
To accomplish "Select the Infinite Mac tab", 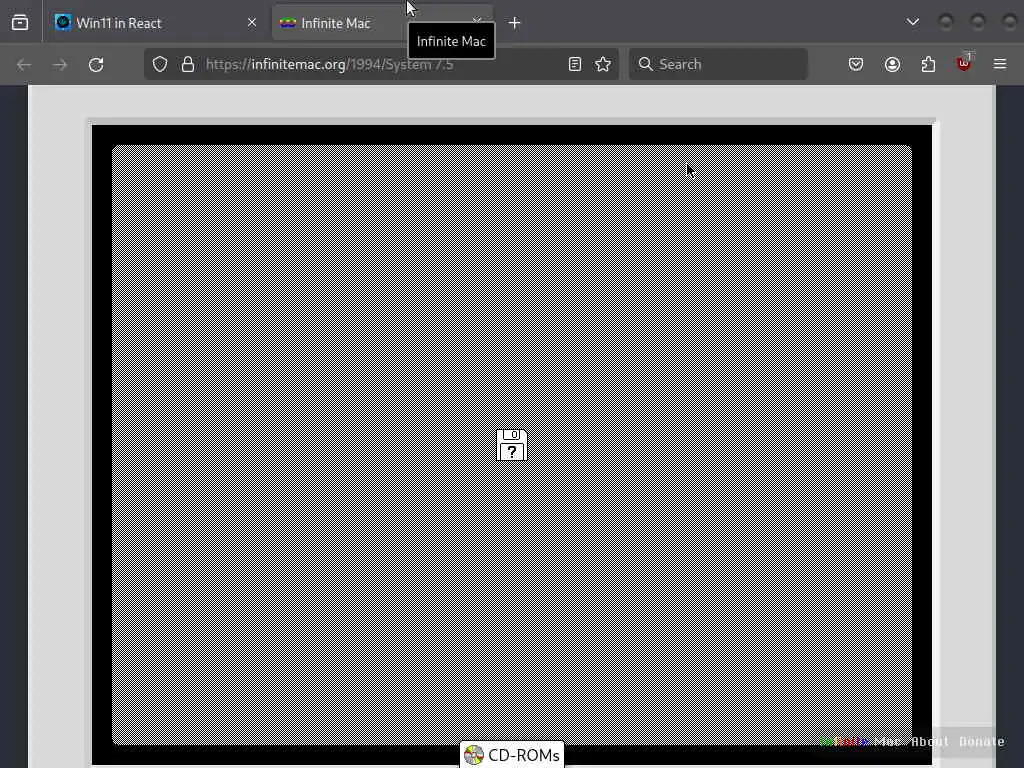I will click(382, 23).
